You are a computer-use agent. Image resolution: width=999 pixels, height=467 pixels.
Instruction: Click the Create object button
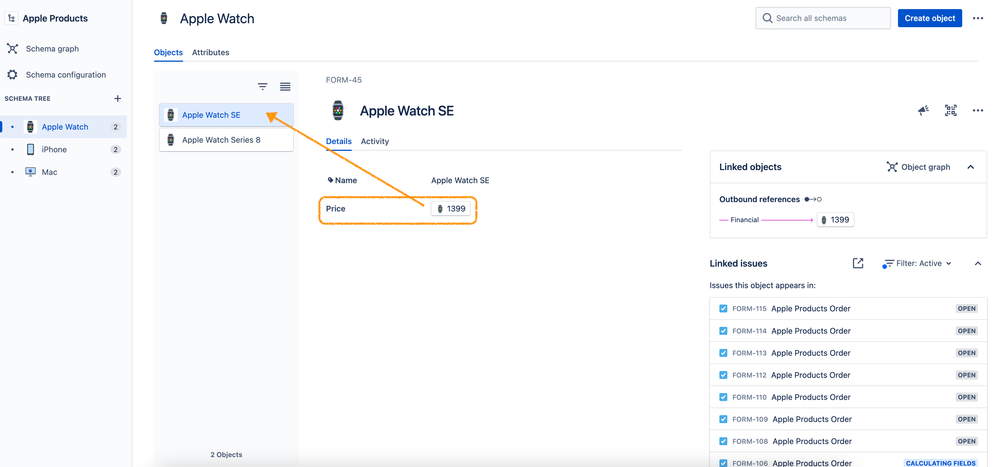tap(930, 18)
